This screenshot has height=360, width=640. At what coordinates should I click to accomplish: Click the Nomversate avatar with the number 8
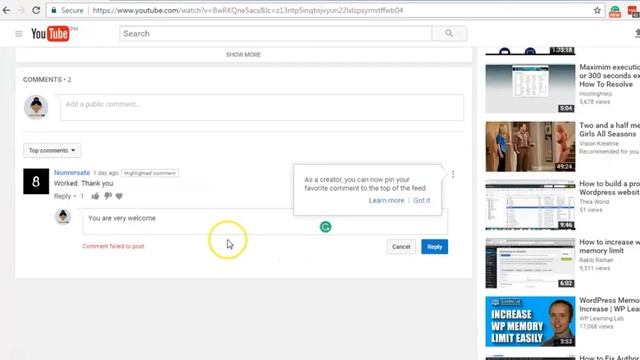click(x=36, y=181)
